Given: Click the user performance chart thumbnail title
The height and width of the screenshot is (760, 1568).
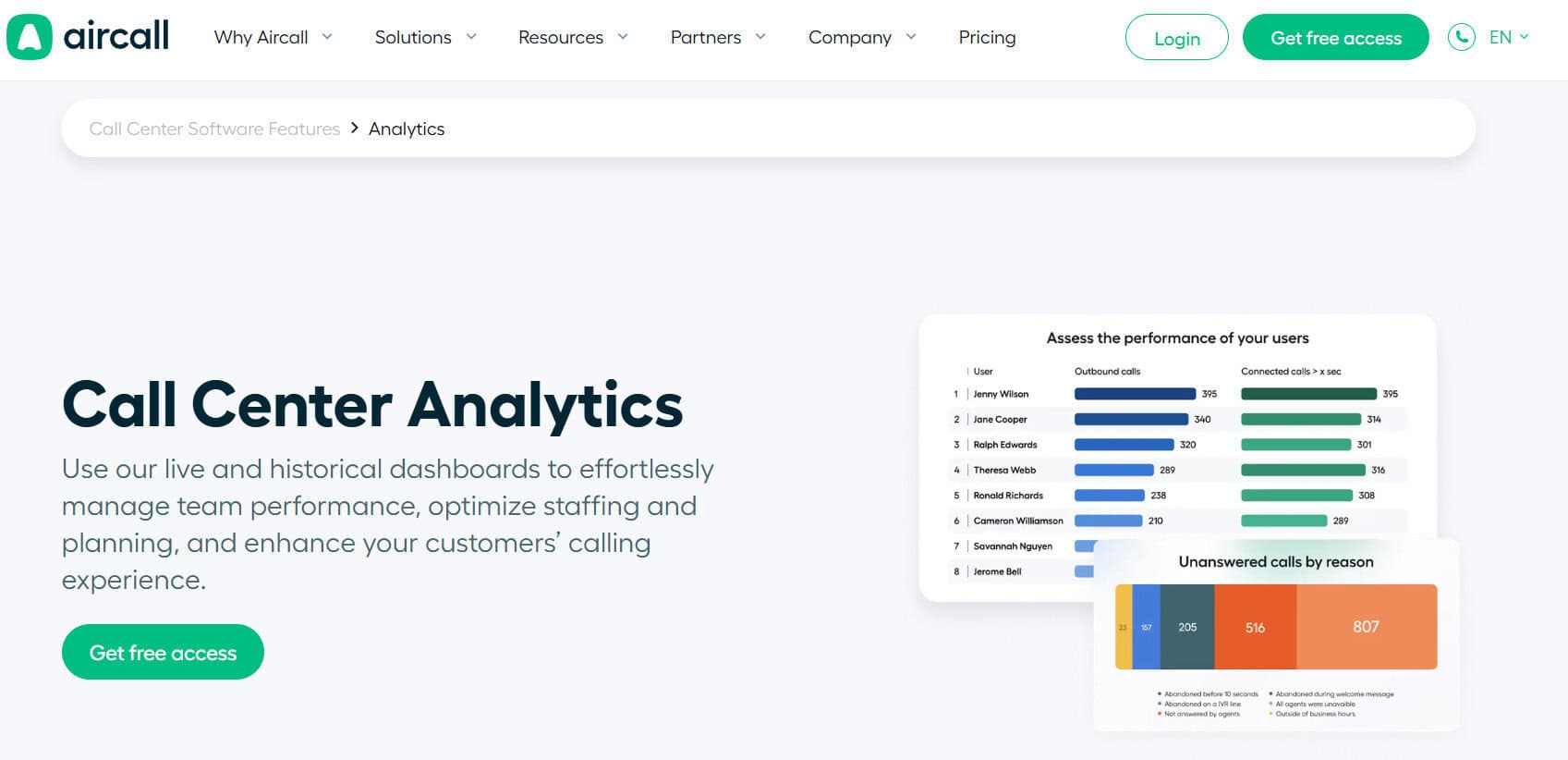Looking at the screenshot, I should [x=1177, y=338].
